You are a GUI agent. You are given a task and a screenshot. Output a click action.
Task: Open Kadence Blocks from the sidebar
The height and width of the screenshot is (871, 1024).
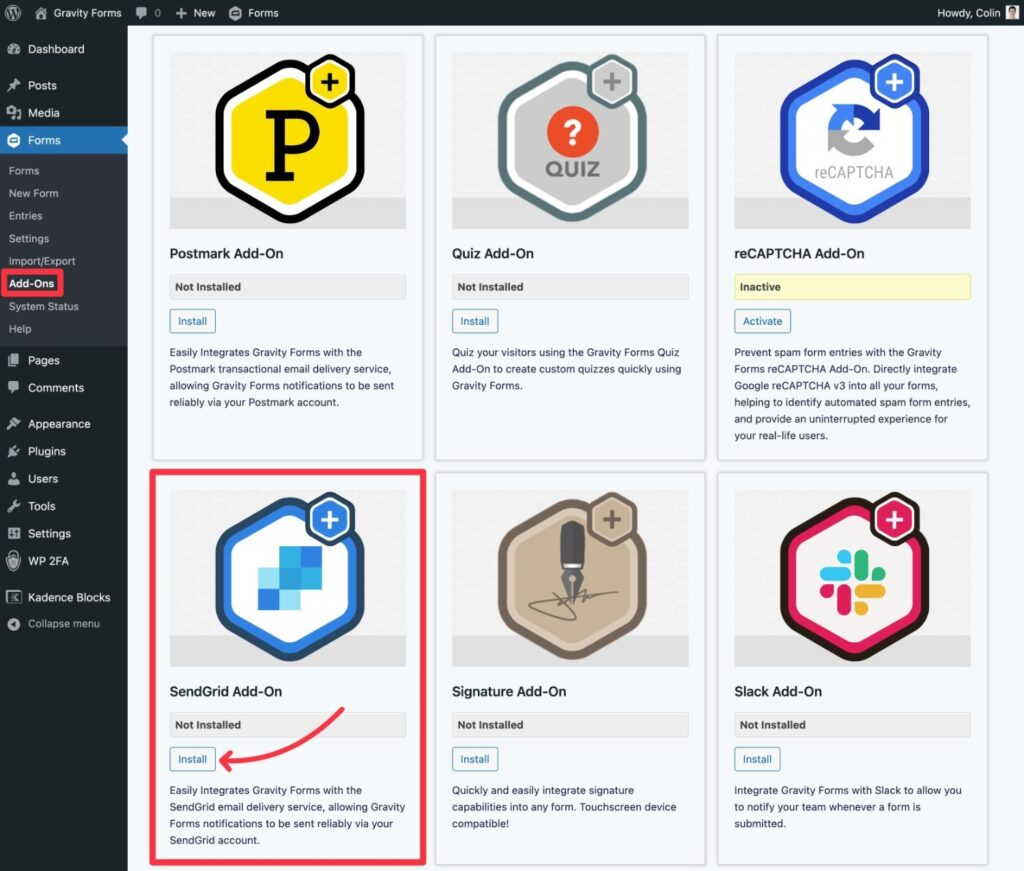pos(14,597)
